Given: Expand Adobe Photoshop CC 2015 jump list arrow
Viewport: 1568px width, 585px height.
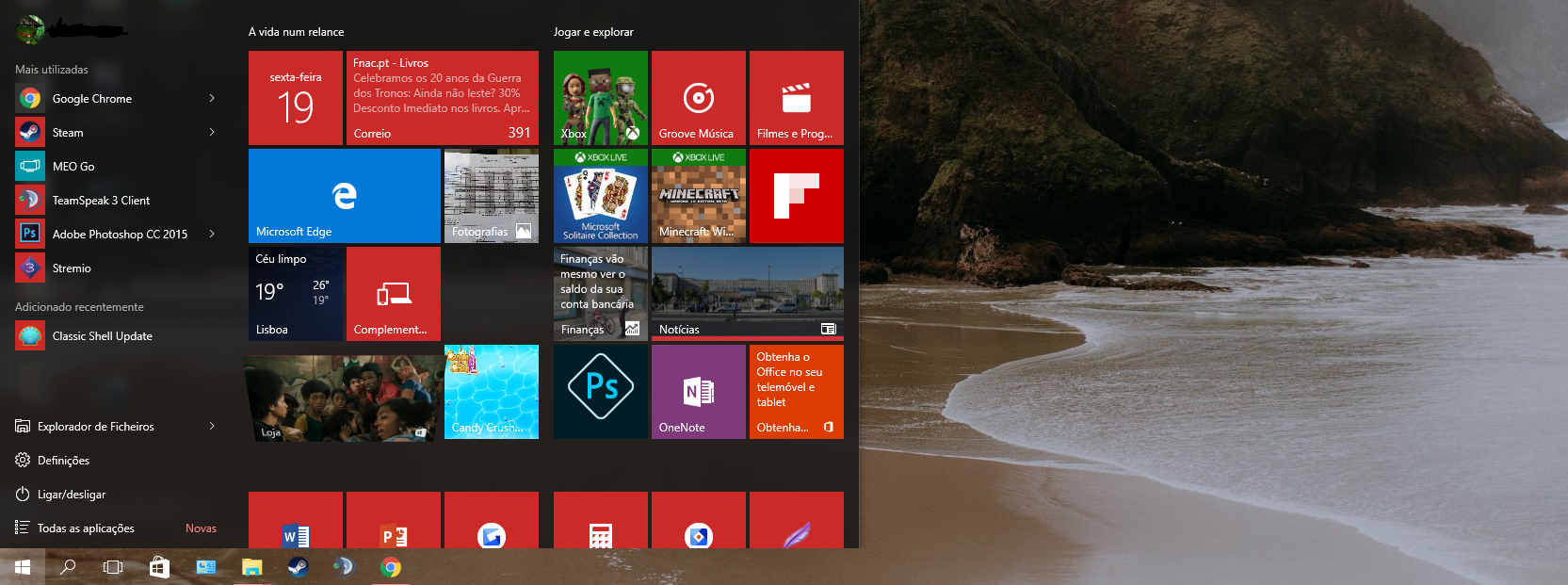Looking at the screenshot, I should pyautogui.click(x=212, y=235).
